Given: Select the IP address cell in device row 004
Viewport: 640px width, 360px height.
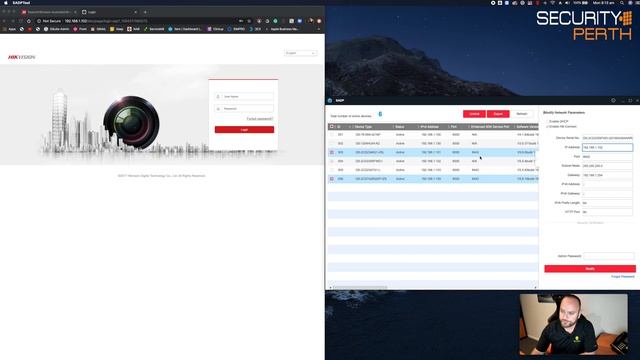Looking at the screenshot, I should point(431,161).
